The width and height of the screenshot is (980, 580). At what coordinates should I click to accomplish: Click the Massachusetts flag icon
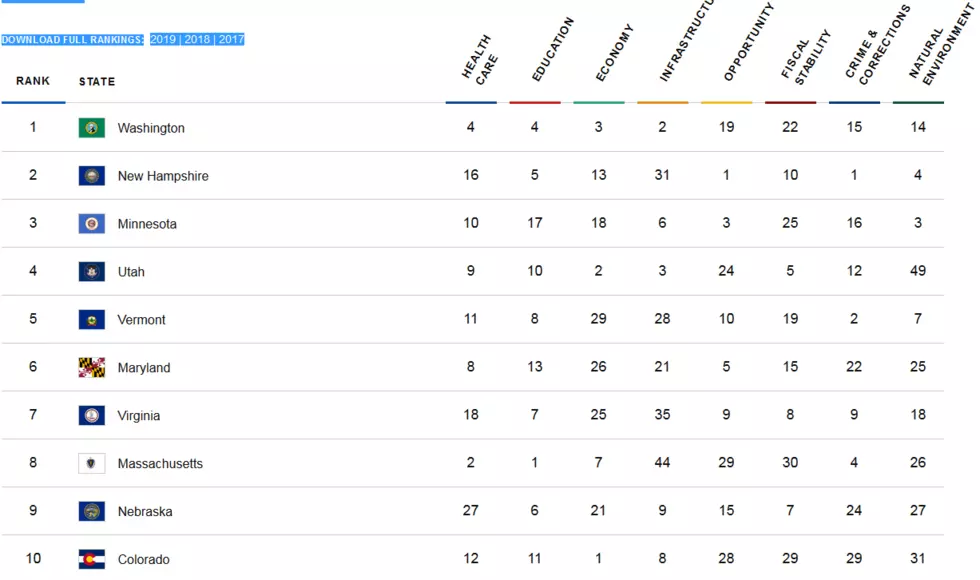coord(91,463)
